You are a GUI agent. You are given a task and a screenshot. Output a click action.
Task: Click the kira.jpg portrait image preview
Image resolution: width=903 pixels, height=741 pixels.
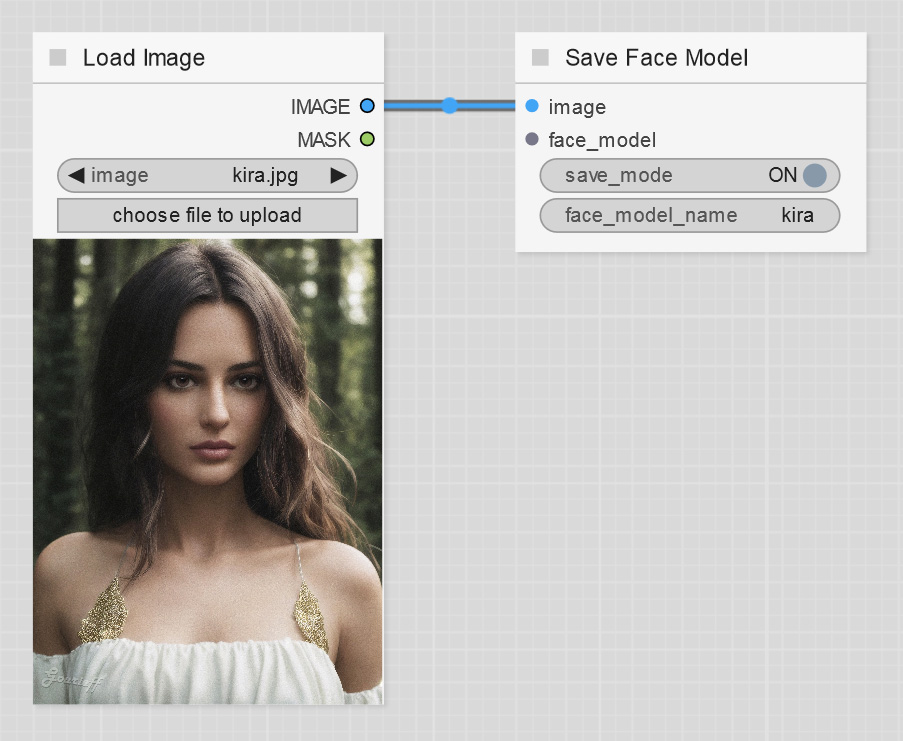point(208,470)
